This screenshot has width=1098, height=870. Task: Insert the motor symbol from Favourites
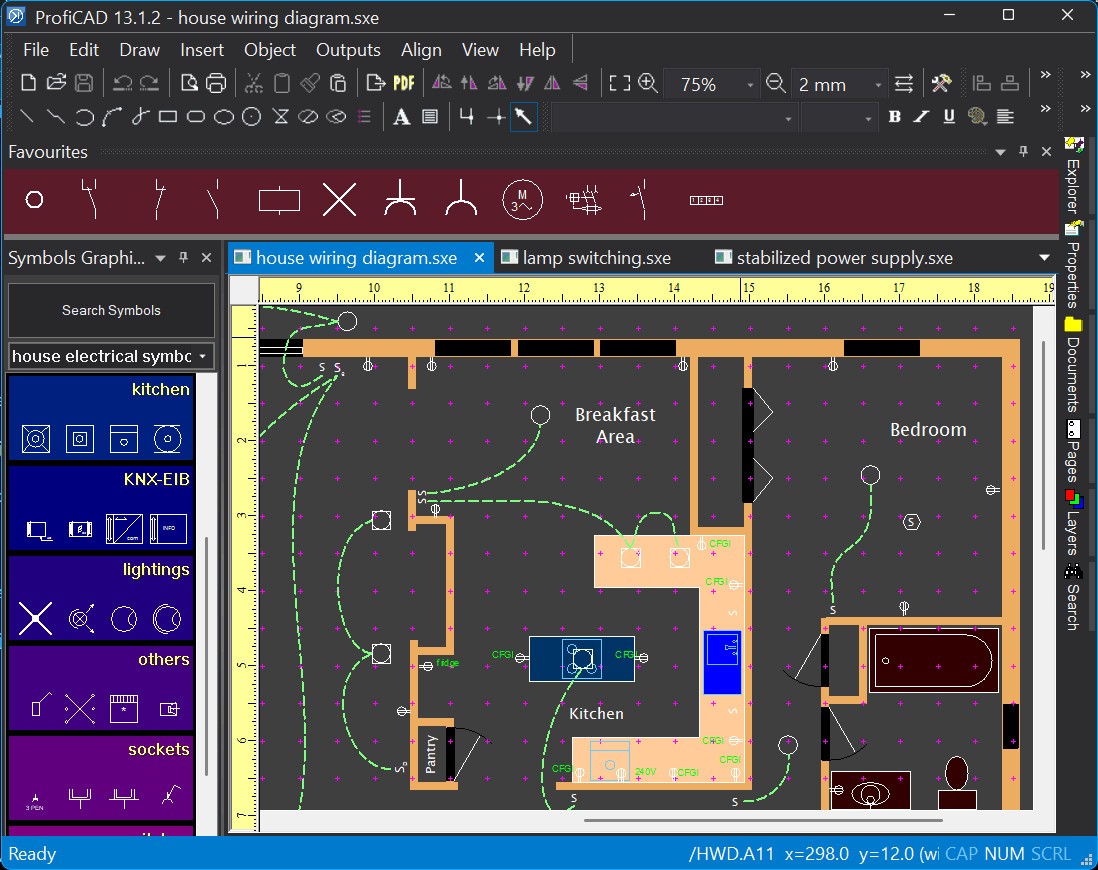coord(521,200)
